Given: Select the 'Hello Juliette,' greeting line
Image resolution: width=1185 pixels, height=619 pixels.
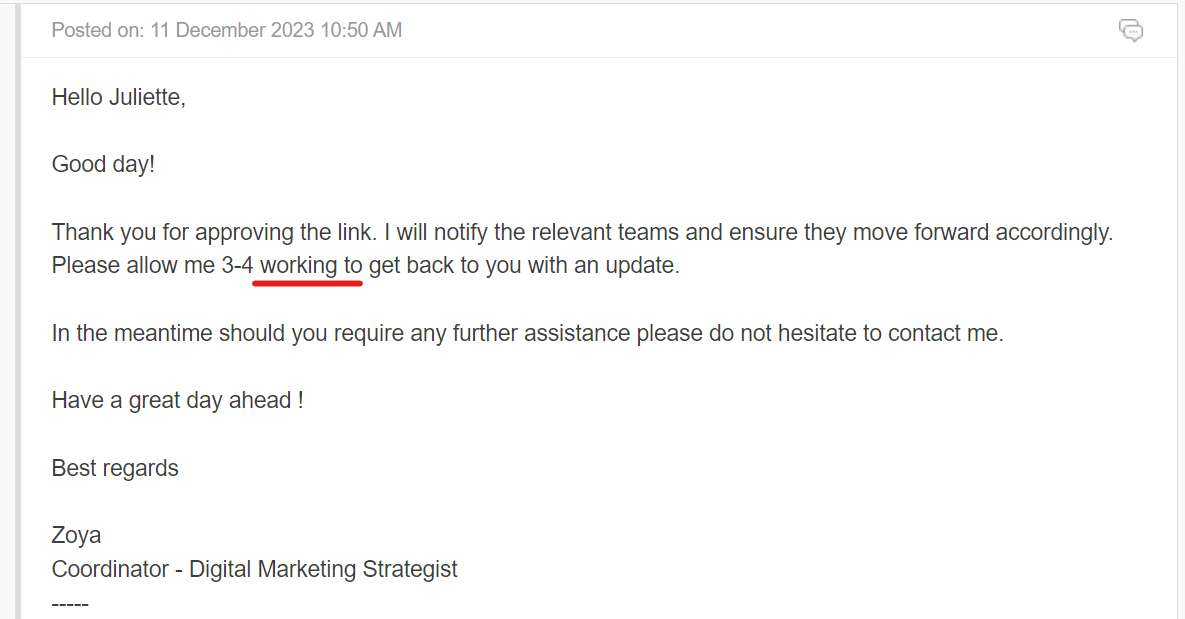Looking at the screenshot, I should 119,97.
